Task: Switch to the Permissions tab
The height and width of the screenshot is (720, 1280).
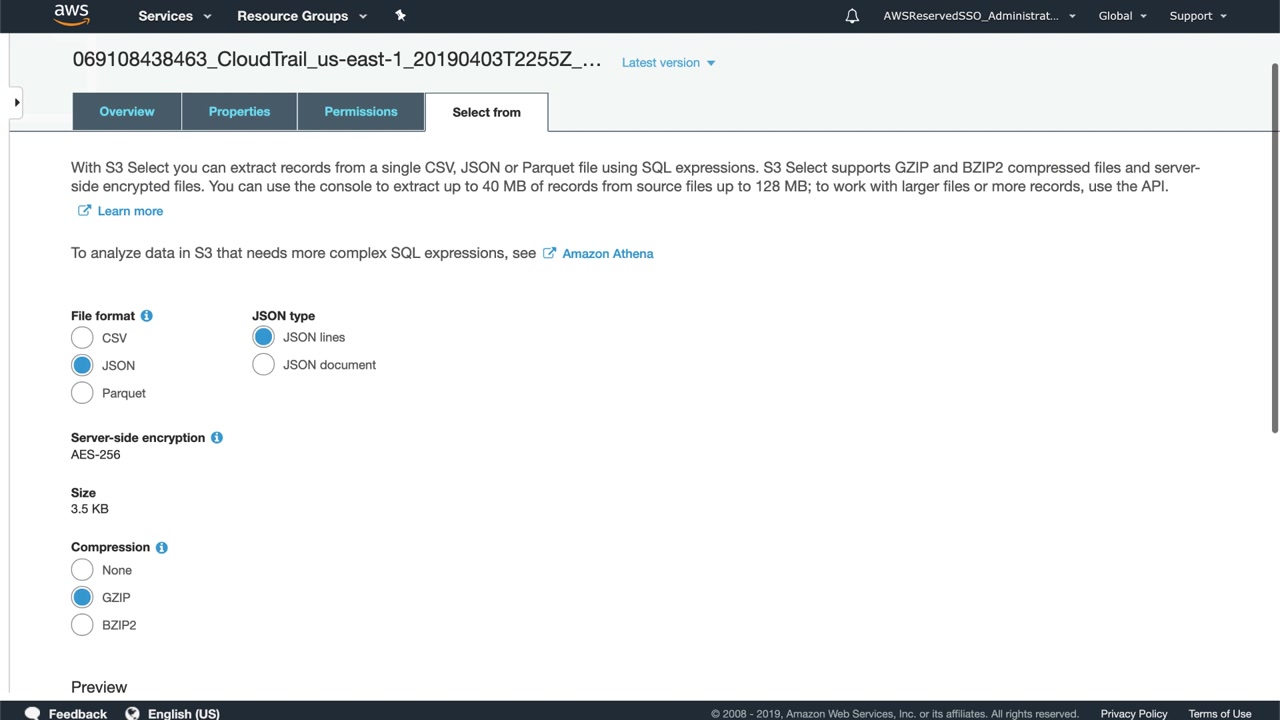Action: [361, 111]
